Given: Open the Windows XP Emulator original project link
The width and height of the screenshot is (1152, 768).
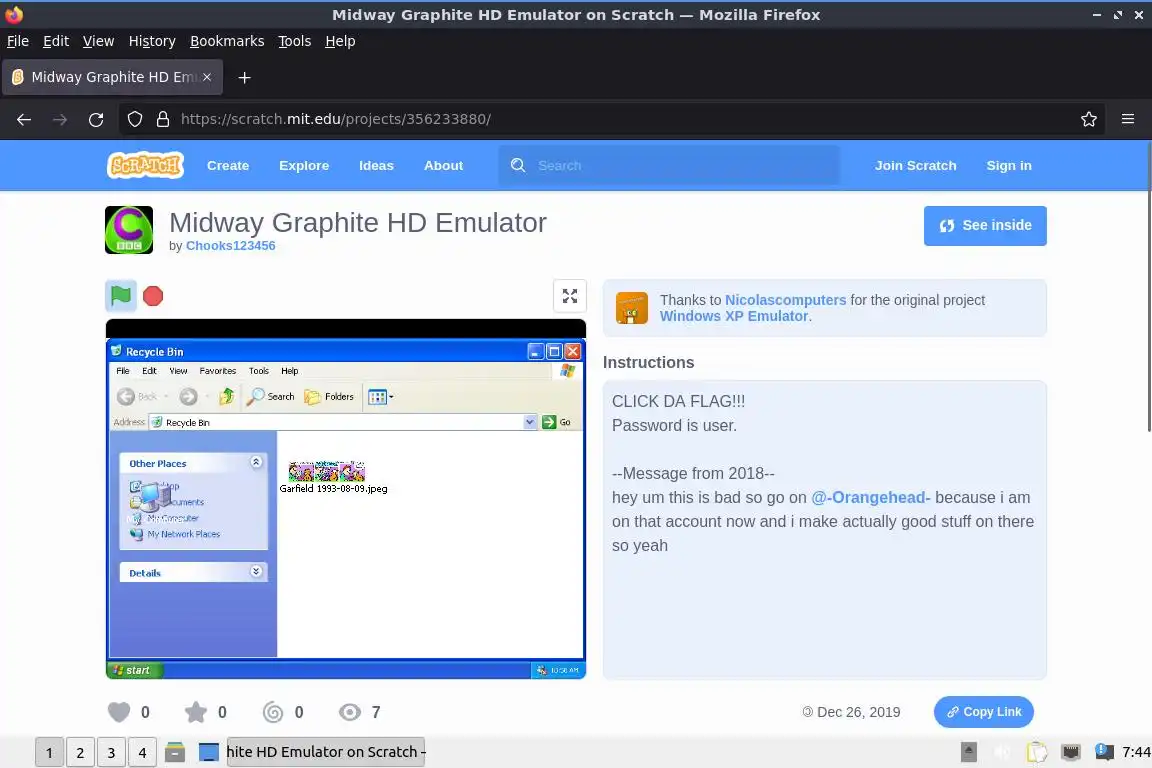Looking at the screenshot, I should [734, 316].
